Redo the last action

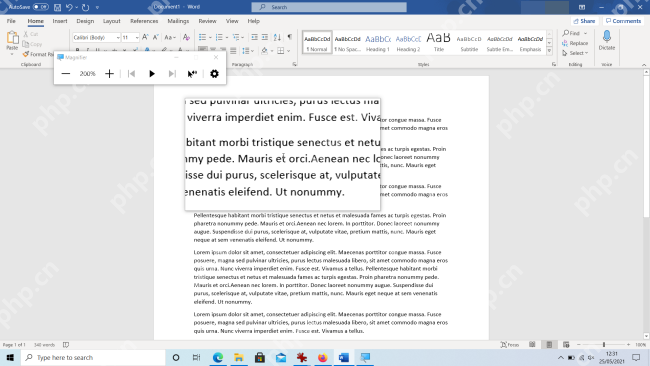(85, 7)
